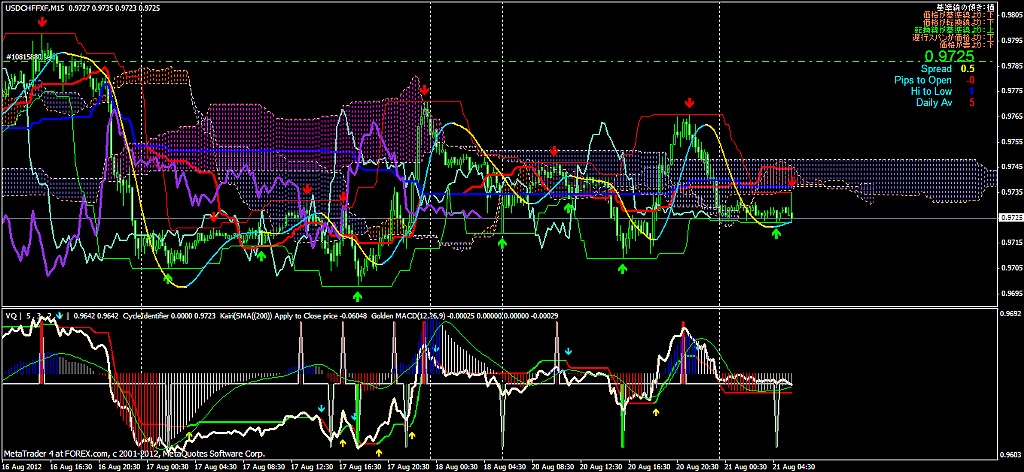This screenshot has width=1024, height=472.
Task: Click the green arrow near 17 Aug 00:30
Action: click(168, 279)
